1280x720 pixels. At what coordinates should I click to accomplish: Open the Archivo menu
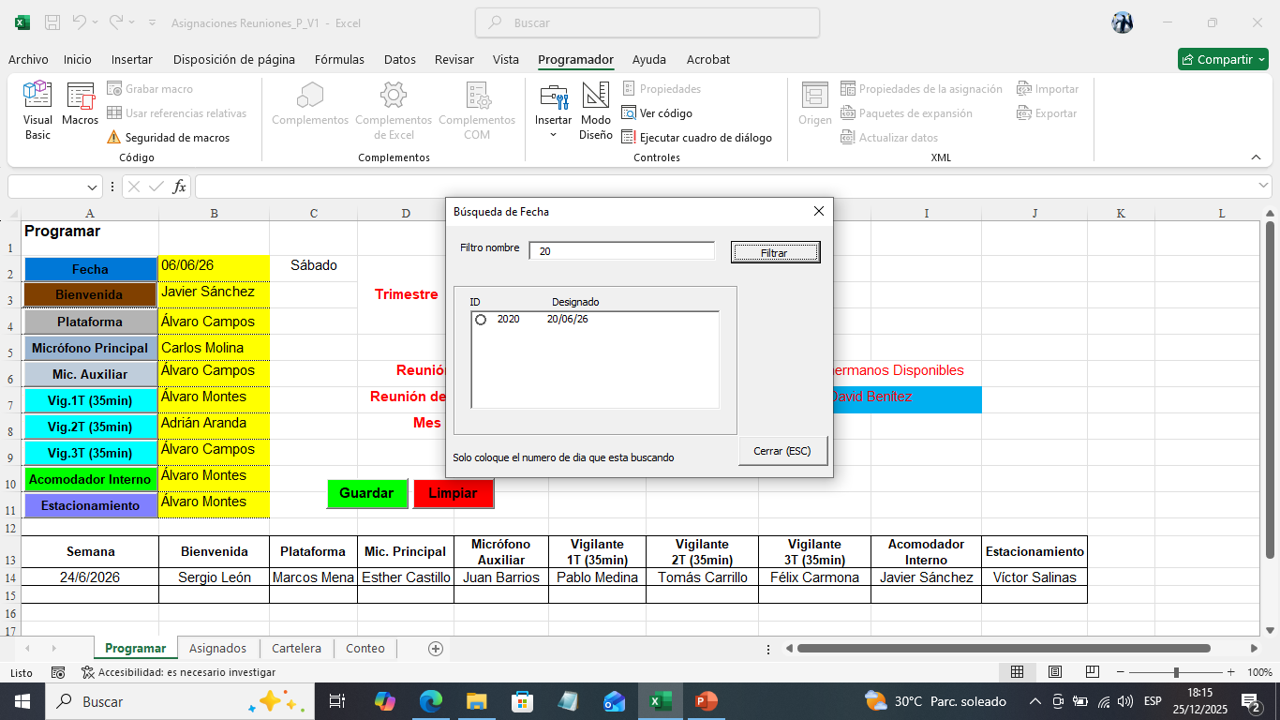tap(28, 59)
